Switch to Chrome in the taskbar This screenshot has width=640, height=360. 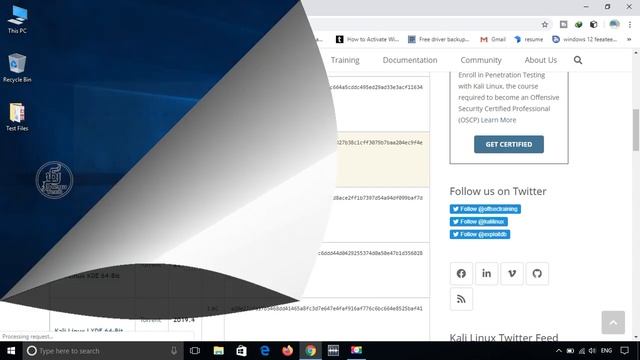pyautogui.click(x=310, y=351)
